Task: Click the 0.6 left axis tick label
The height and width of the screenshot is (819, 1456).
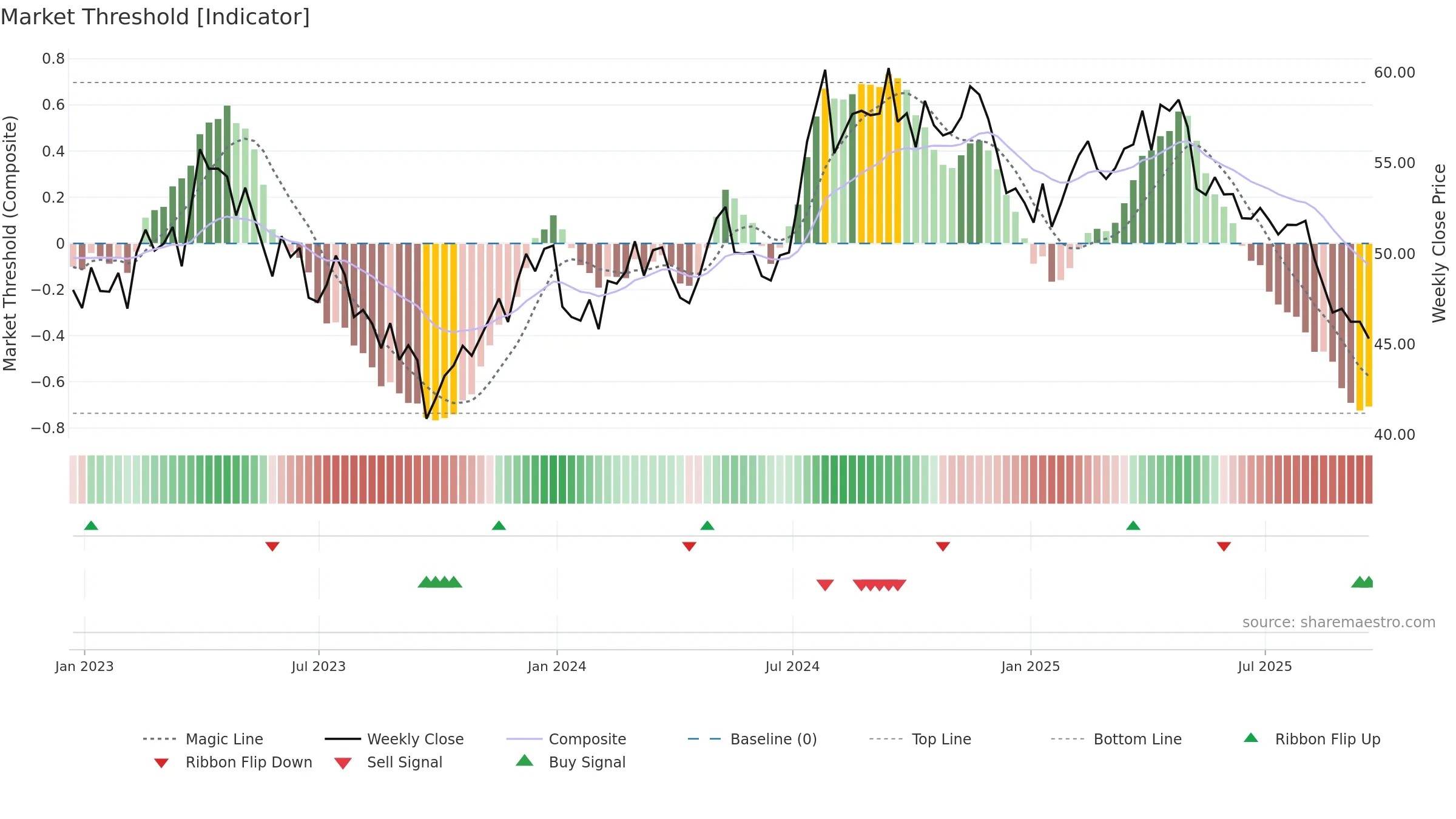Action: click(53, 105)
